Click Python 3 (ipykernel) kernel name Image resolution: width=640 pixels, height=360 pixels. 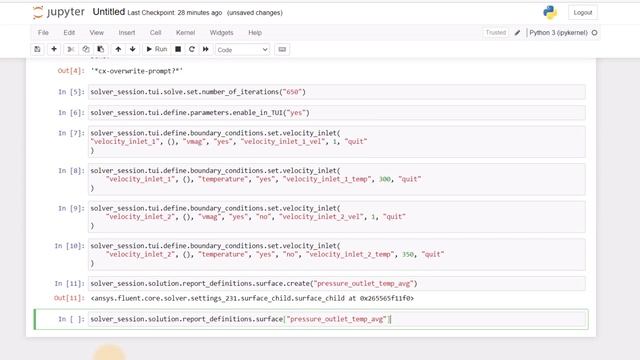(558, 33)
